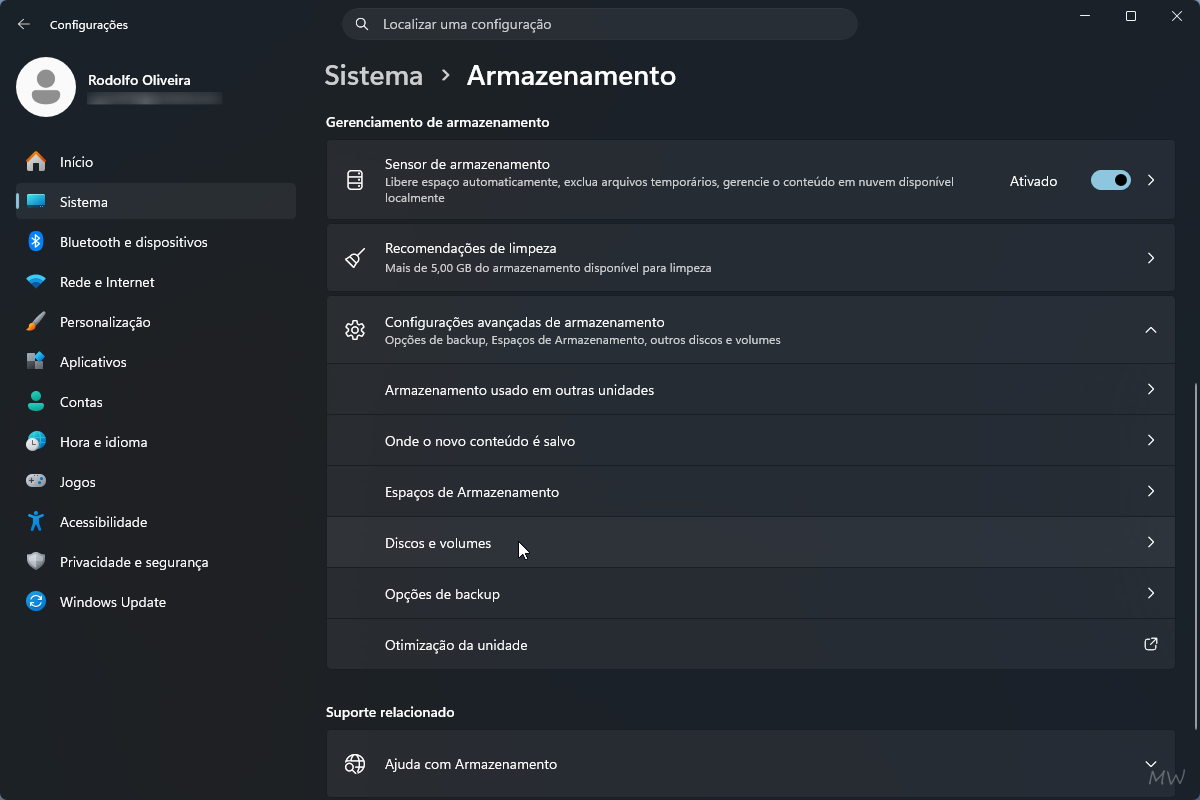Screen dimensions: 1200x800
Task: Open Onde o novo conteúdo é salvo chevron
Action: point(1151,440)
